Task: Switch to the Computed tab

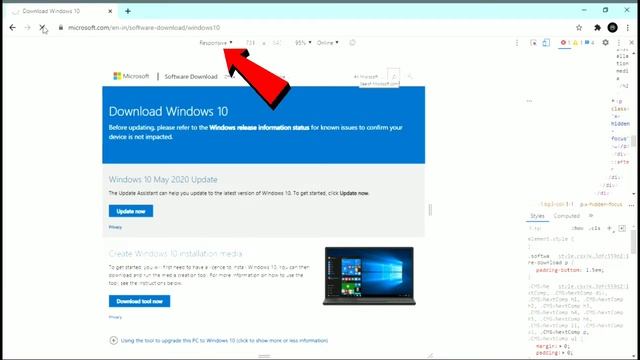Action: point(567,216)
